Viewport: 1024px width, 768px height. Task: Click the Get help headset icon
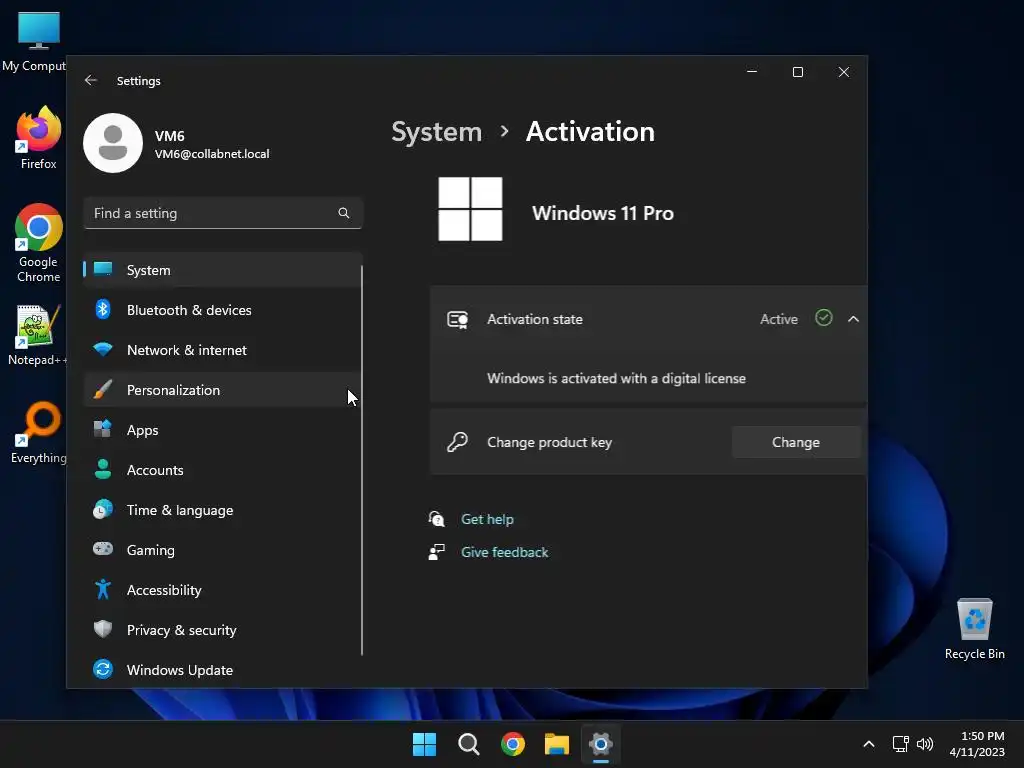coord(436,519)
